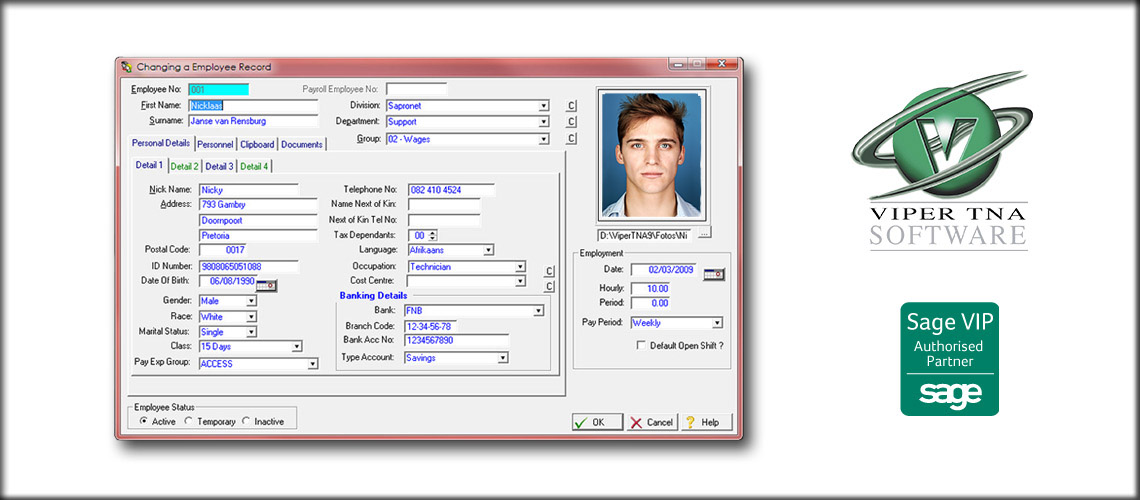Open the Language dropdown
The width and height of the screenshot is (1140, 500).
[489, 250]
